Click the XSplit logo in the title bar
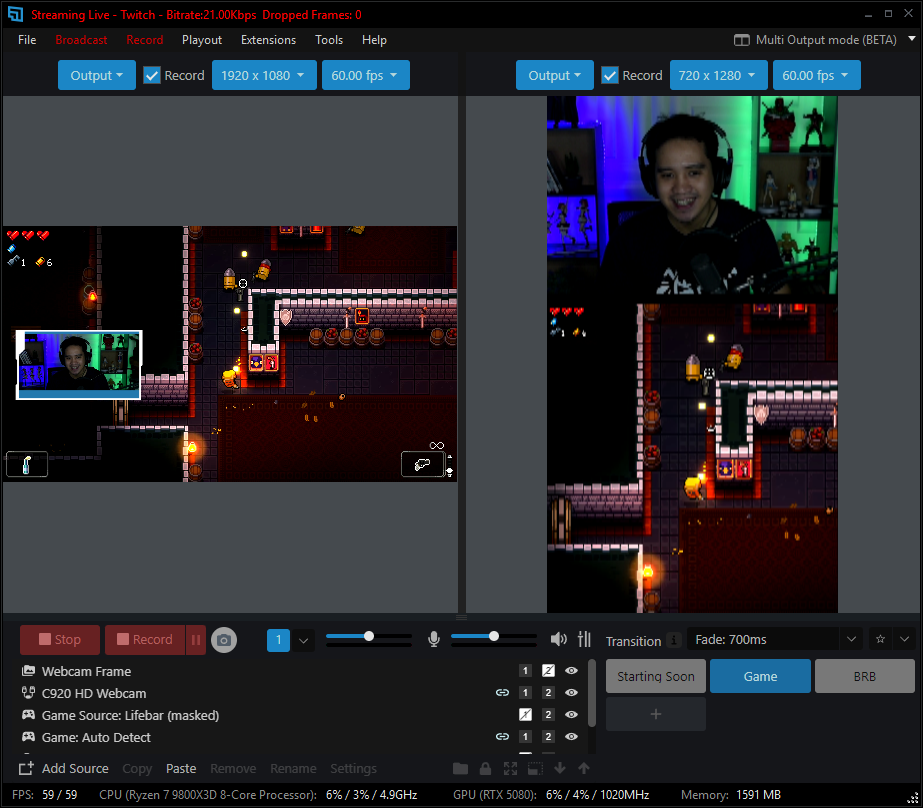Screen dimensions: 923x808 pos(15,14)
